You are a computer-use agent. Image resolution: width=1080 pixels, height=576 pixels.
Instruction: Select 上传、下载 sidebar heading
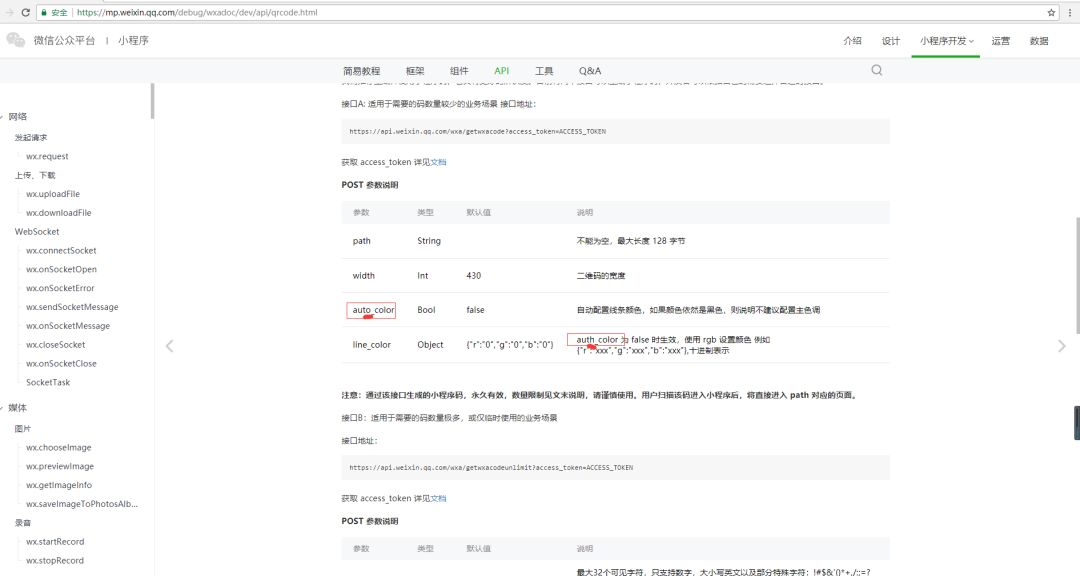tap(35, 176)
